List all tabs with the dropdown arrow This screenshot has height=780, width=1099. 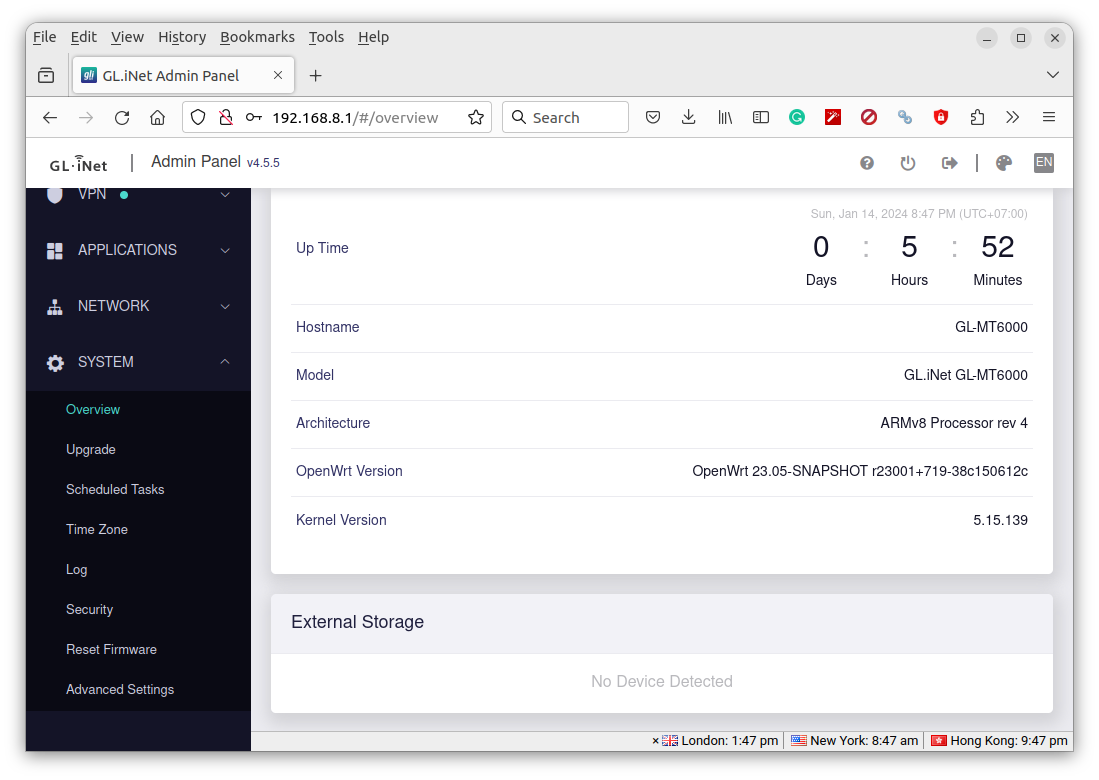[x=1052, y=75]
